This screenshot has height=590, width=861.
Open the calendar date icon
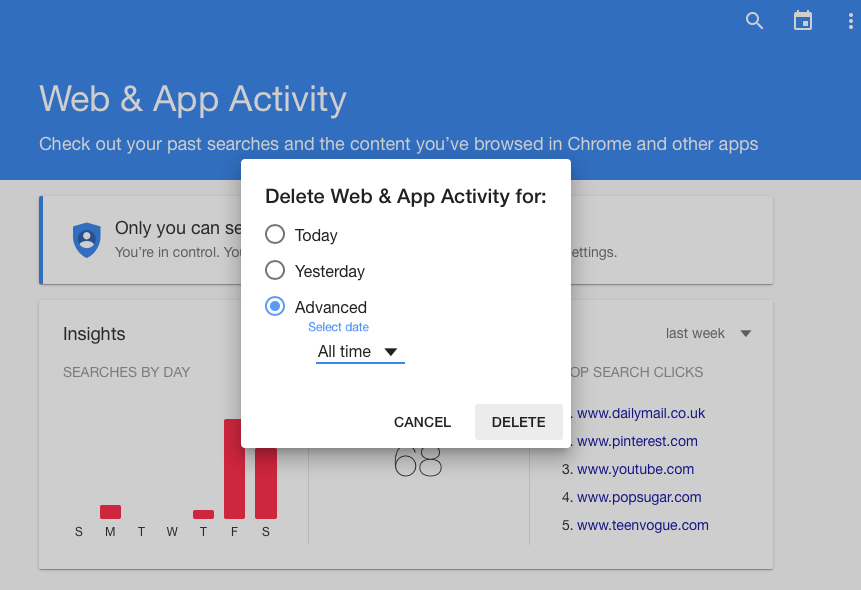point(803,21)
